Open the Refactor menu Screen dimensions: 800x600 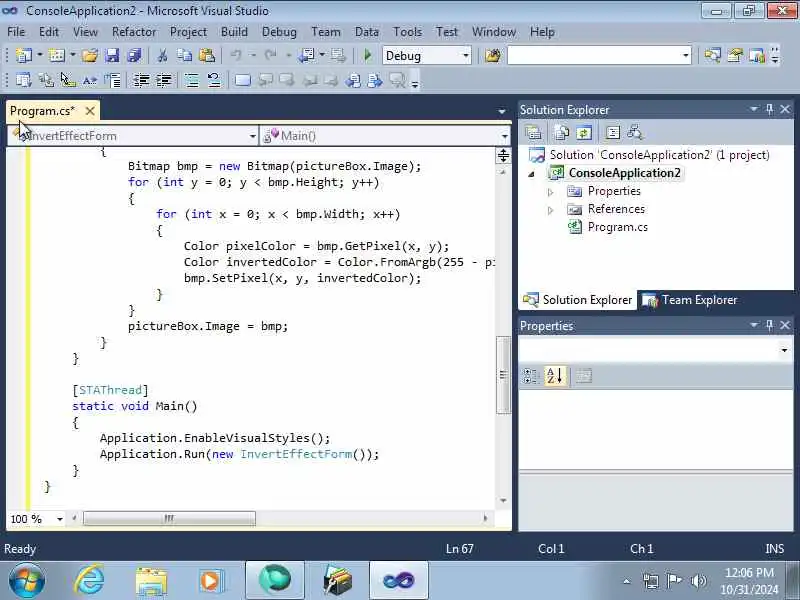134,32
